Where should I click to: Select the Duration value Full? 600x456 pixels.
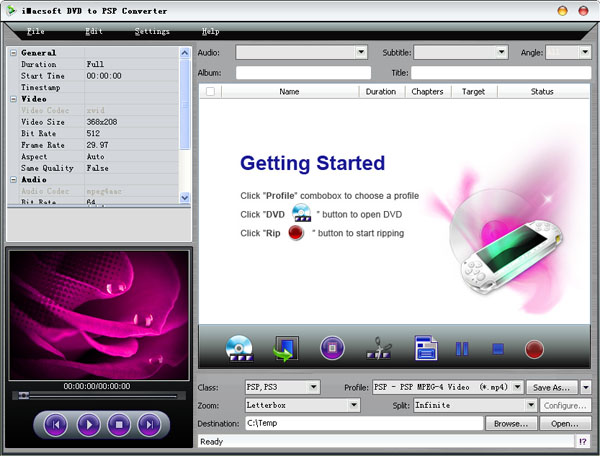[95, 64]
